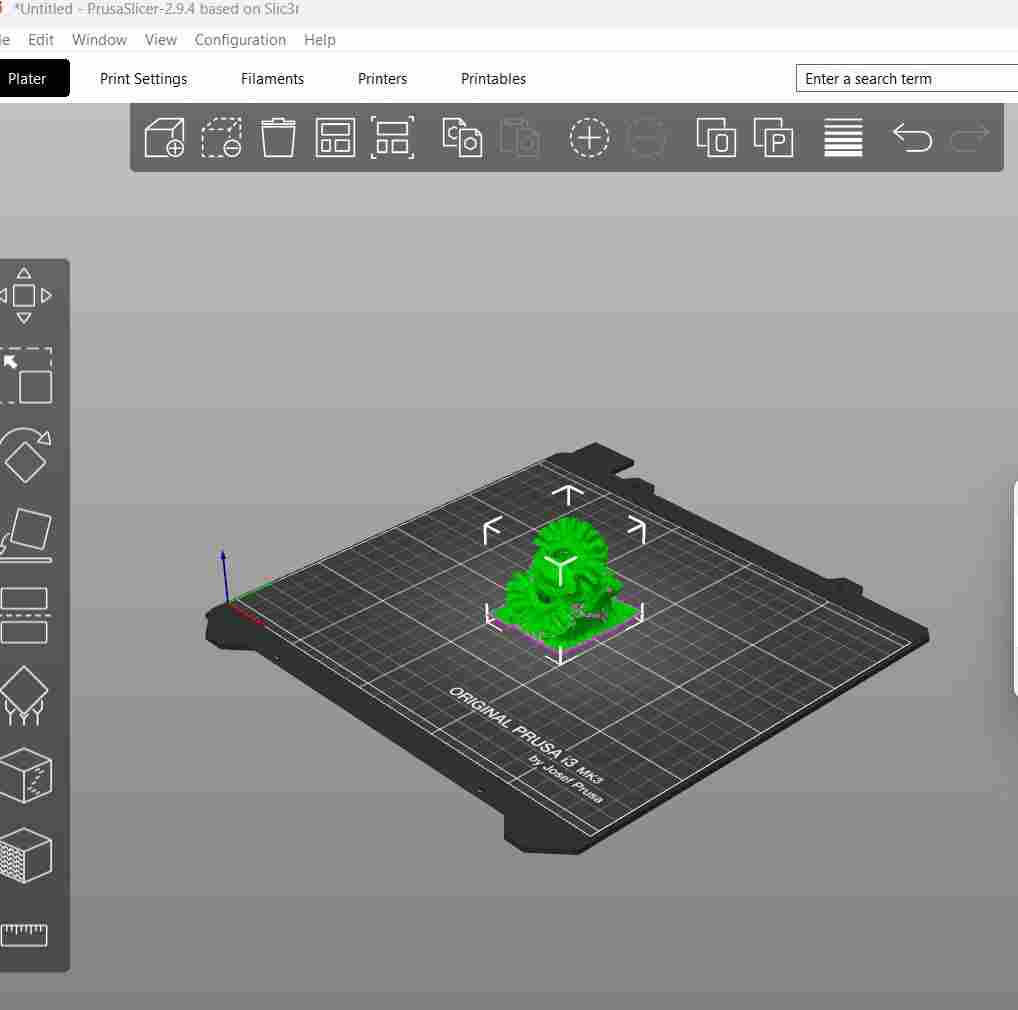Open the Cut tool
The image size is (1018, 1010).
tap(26, 613)
